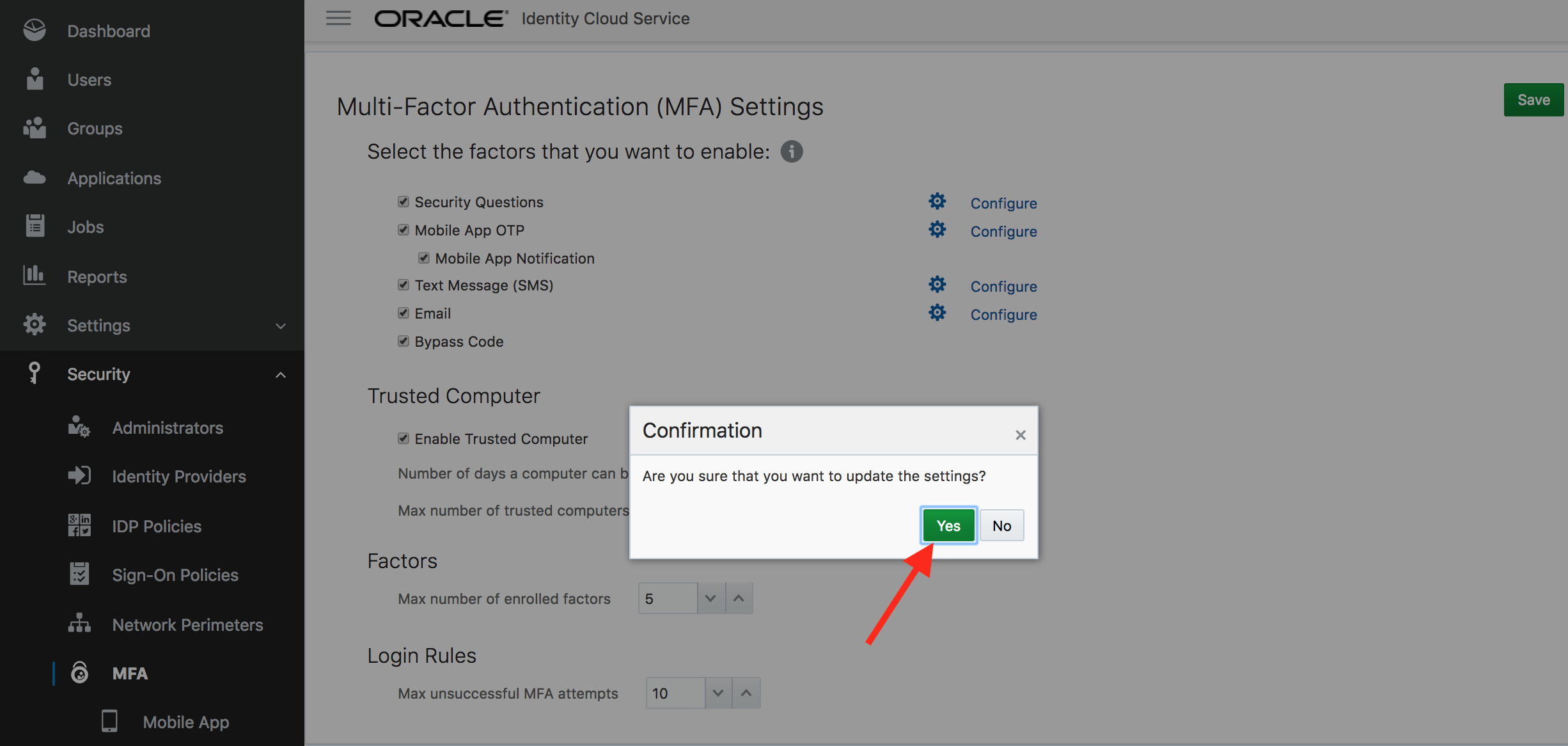Click gear icon for Text Message (SMS)
This screenshot has height=746, width=1568.
tap(937, 285)
